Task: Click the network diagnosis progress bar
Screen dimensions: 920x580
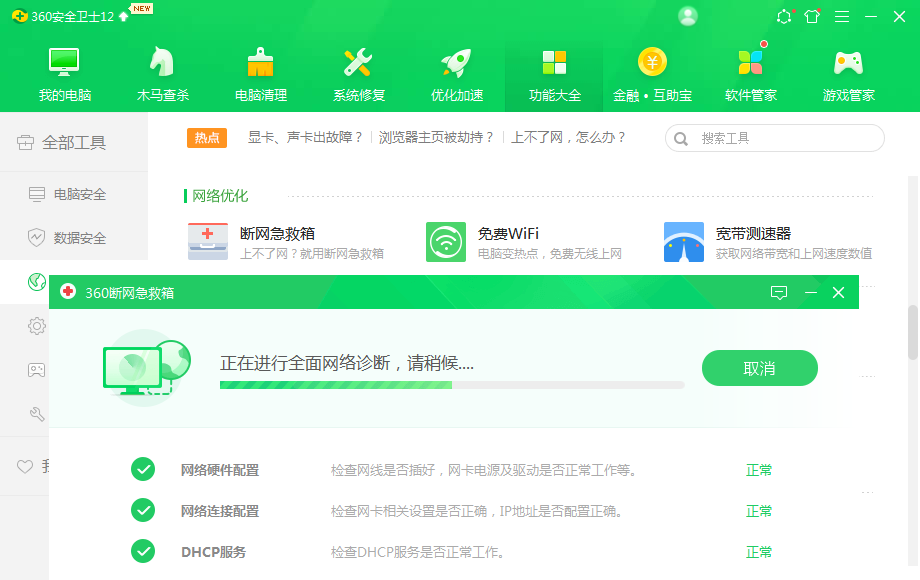Action: coord(452,385)
